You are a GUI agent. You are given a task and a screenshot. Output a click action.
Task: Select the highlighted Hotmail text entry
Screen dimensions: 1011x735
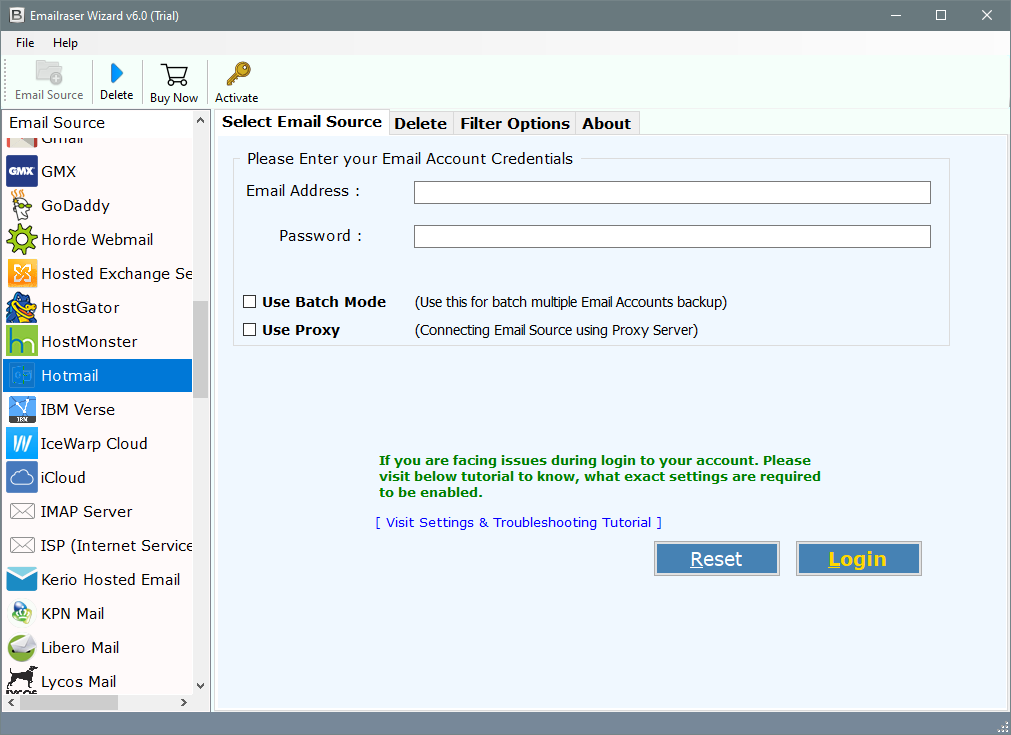70,375
